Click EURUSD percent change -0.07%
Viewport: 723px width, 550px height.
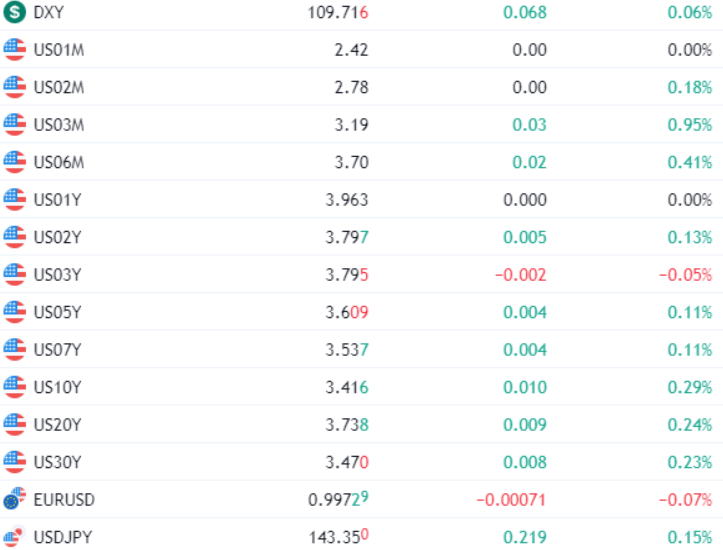pos(686,500)
